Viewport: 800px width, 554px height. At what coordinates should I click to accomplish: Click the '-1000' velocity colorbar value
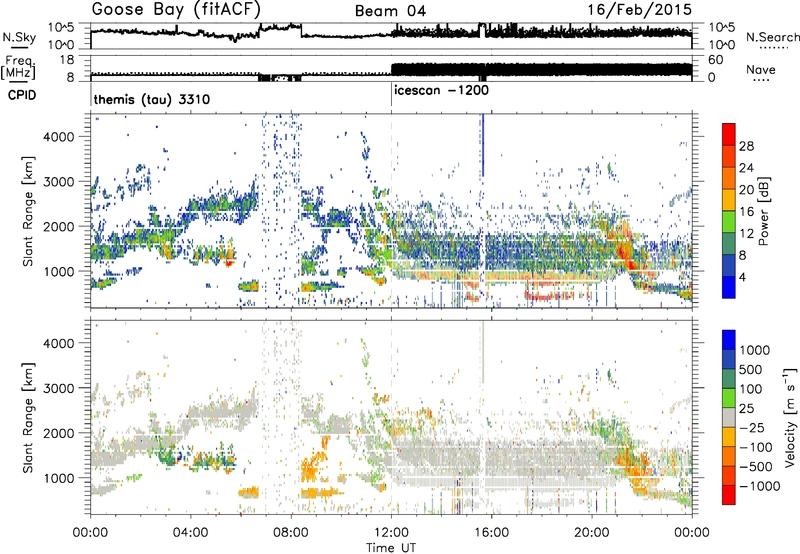click(759, 486)
